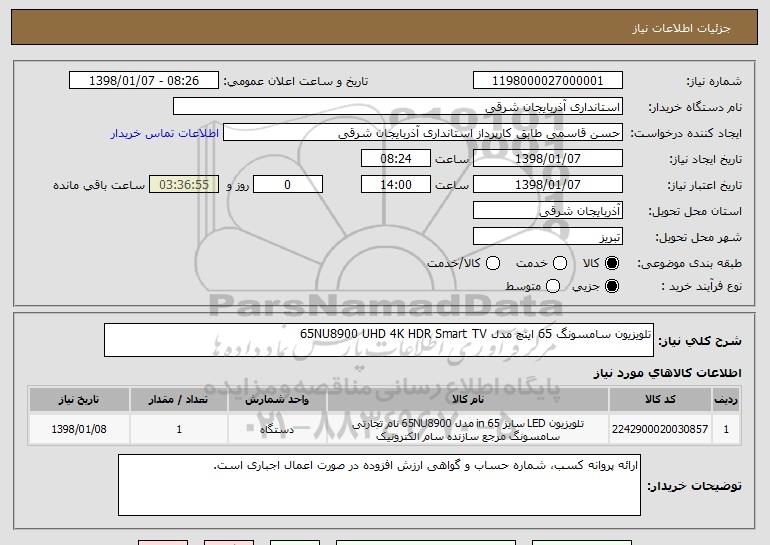Click the creation time field 08:24
This screenshot has width=770, height=545.
coord(396,159)
